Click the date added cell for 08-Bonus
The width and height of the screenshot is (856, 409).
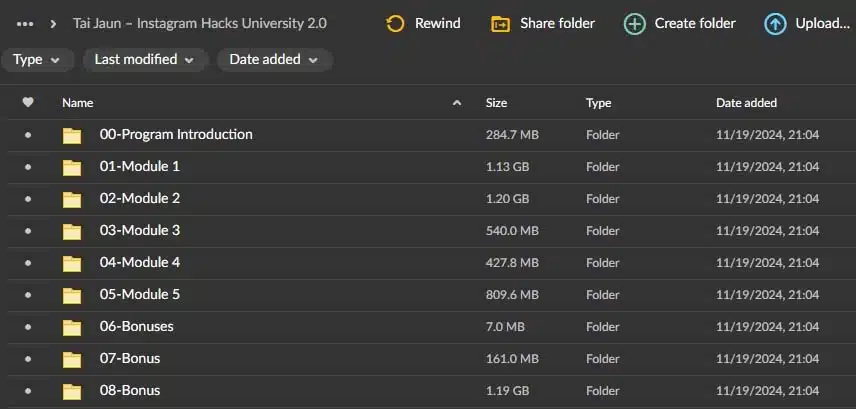[768, 391]
